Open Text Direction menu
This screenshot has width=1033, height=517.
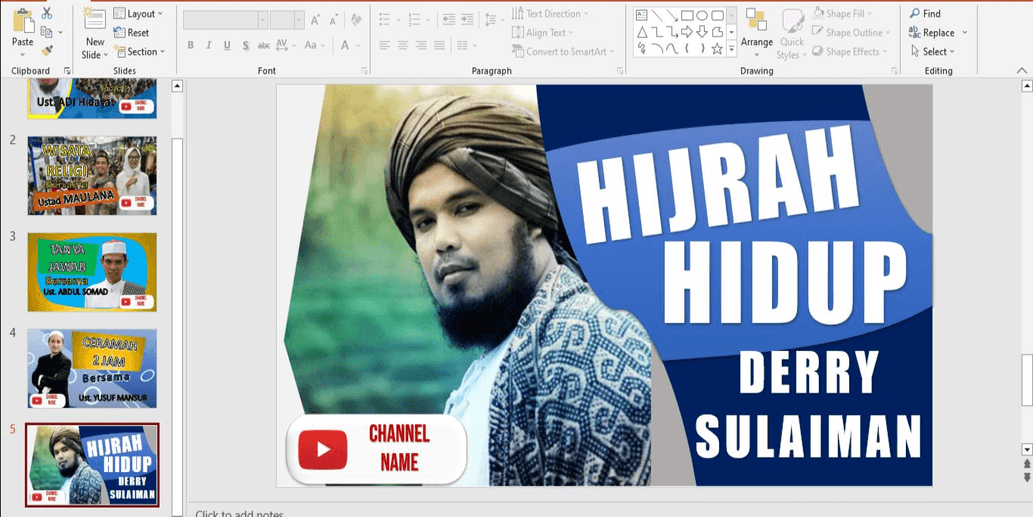click(x=550, y=13)
